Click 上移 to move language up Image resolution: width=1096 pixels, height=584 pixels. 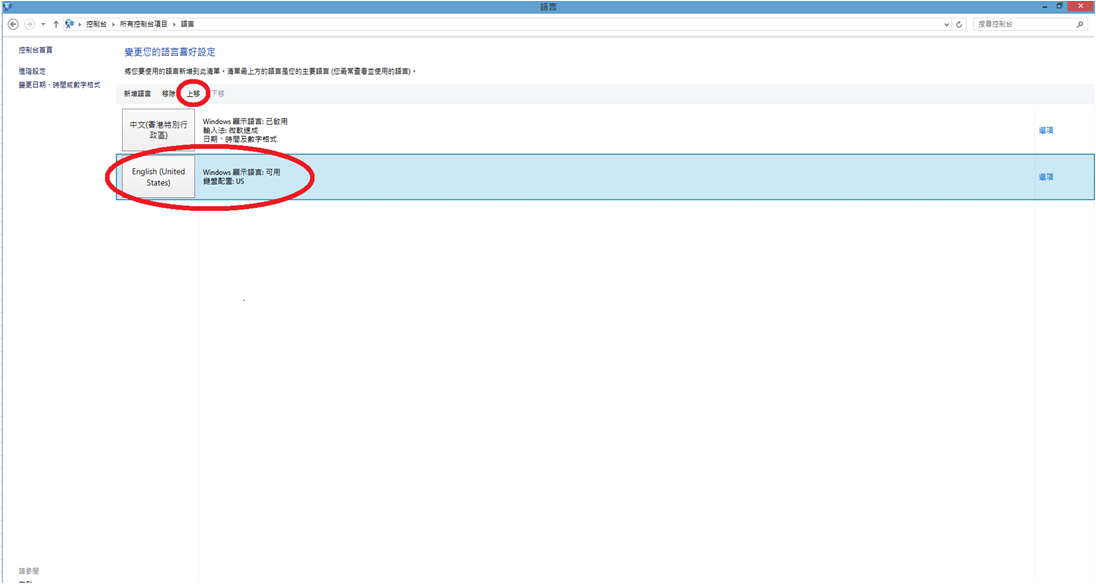pos(193,93)
